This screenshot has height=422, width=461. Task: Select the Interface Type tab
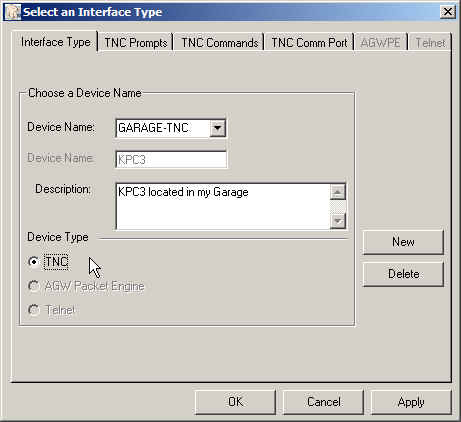coord(55,42)
